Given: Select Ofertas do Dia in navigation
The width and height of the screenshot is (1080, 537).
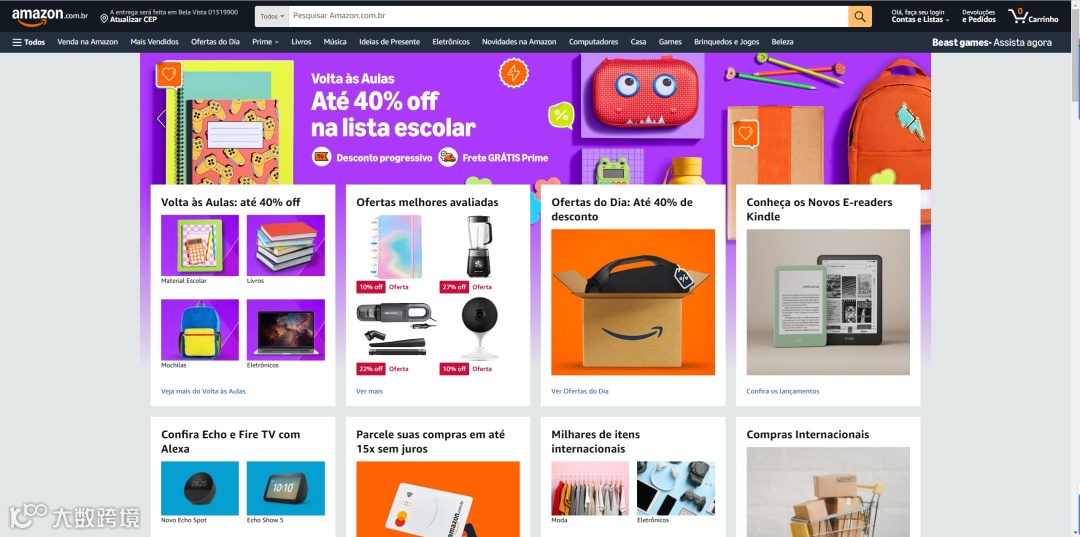Looking at the screenshot, I should tap(216, 42).
